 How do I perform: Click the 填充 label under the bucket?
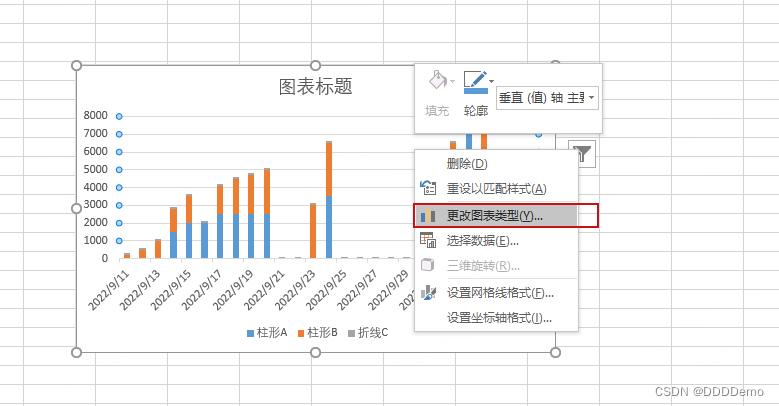coord(437,110)
